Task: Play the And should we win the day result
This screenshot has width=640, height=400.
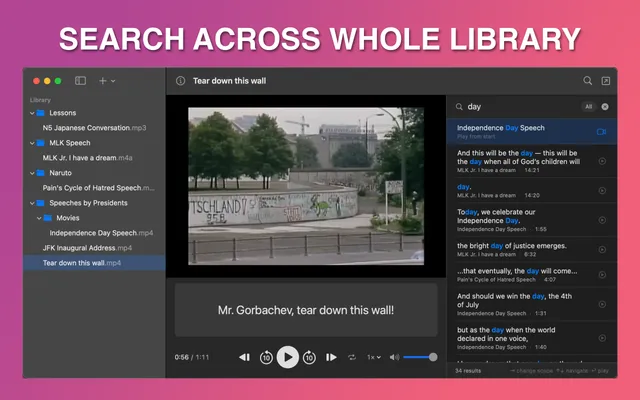Action: [602, 304]
